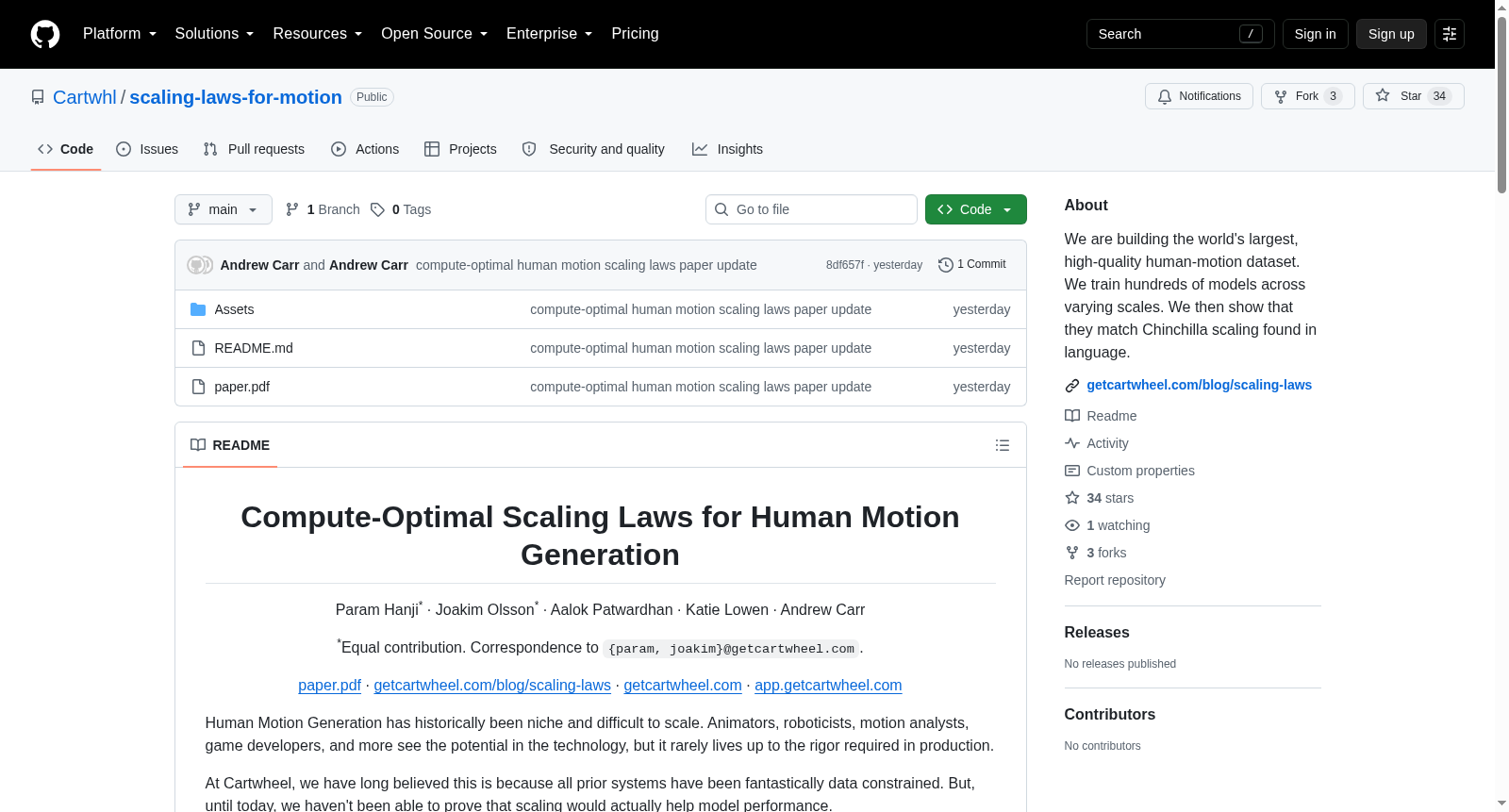Focus the Go to file input
The image size is (1509, 812).
coord(811,209)
